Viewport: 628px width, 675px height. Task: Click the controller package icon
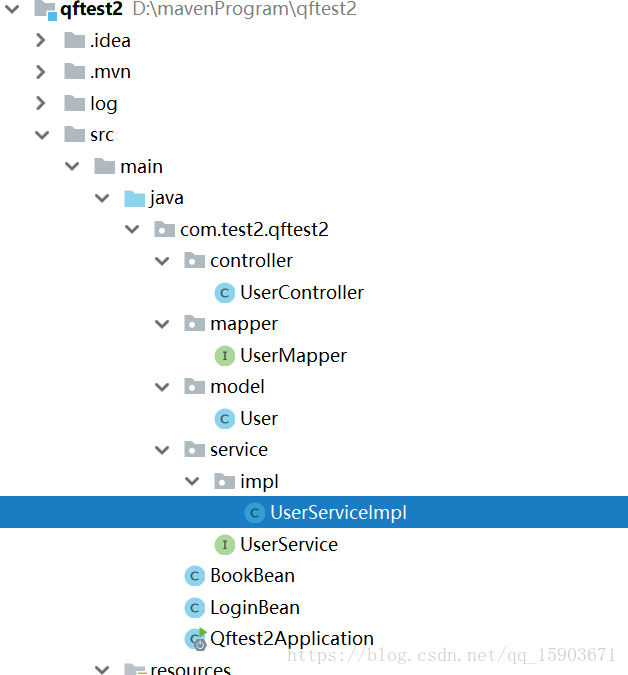point(195,261)
